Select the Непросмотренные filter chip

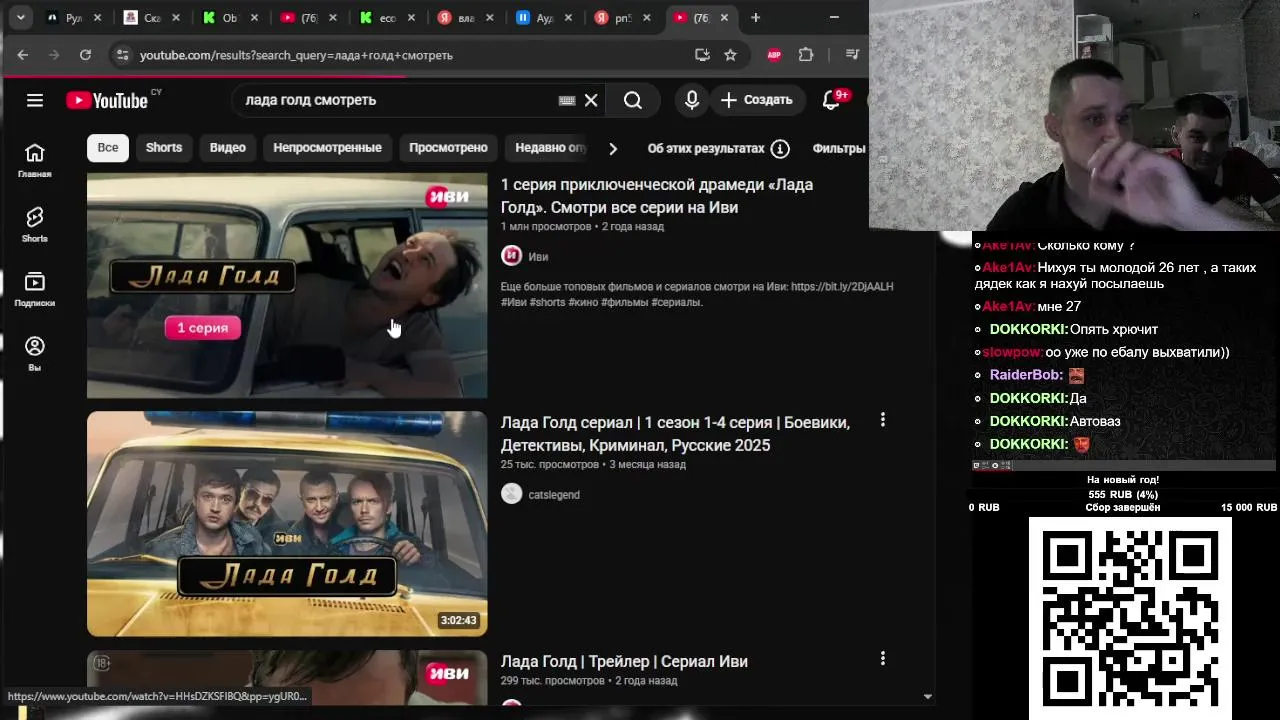point(328,147)
